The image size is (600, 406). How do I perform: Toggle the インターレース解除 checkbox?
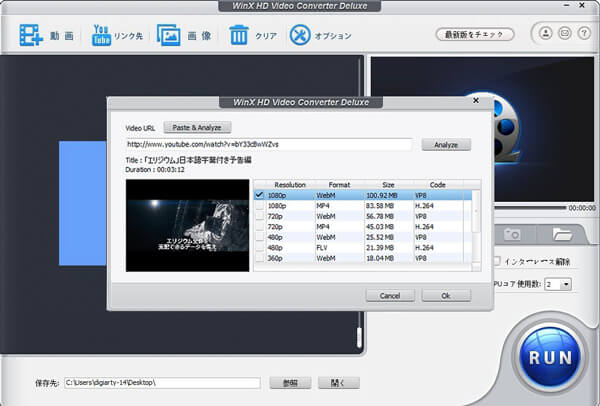(497, 261)
